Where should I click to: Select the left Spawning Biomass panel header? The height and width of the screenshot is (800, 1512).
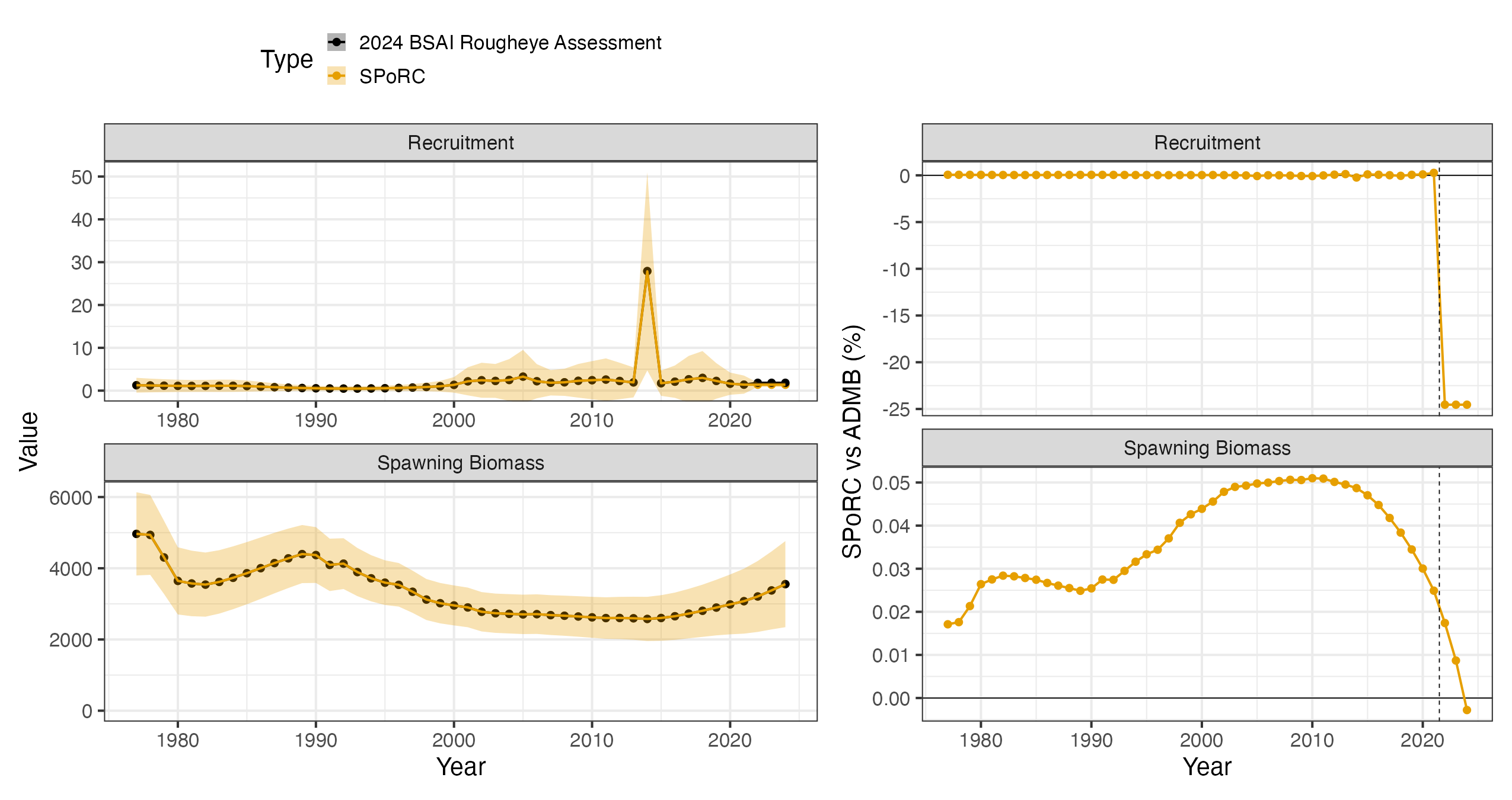[x=461, y=462]
